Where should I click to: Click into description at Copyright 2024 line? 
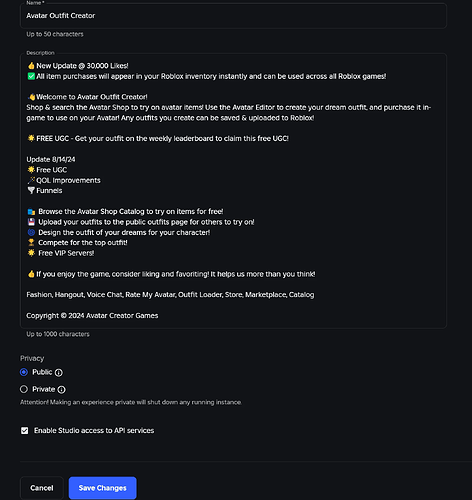coord(92,316)
